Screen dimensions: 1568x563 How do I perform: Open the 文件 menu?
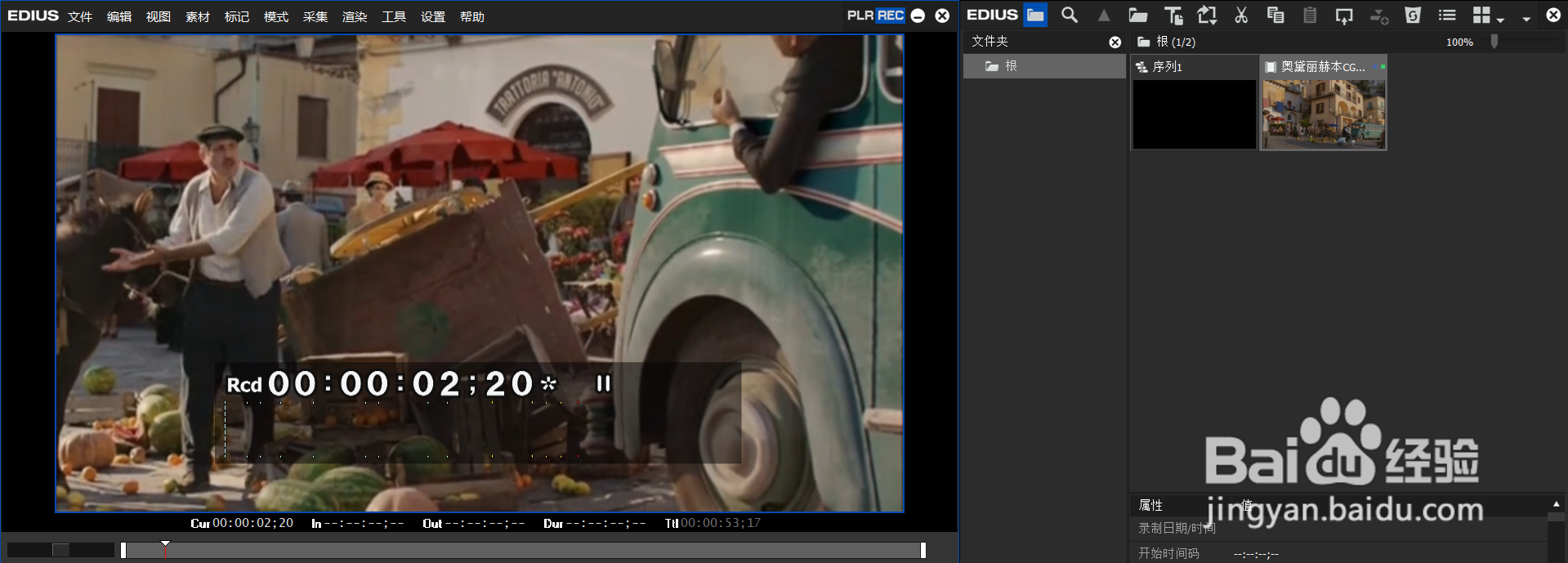(80, 16)
